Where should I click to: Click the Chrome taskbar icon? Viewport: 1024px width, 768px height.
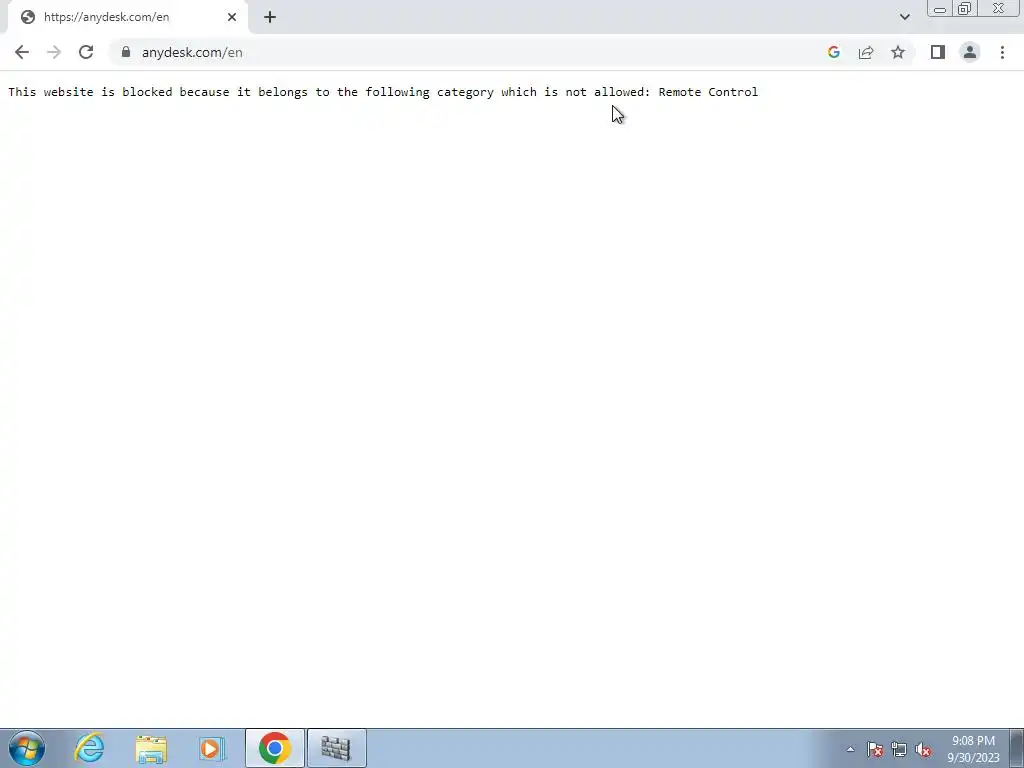point(275,748)
